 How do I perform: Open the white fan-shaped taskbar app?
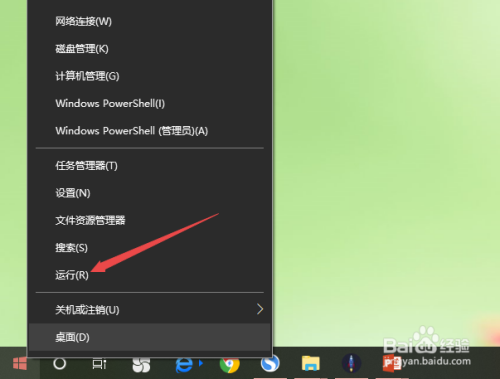click(141, 364)
